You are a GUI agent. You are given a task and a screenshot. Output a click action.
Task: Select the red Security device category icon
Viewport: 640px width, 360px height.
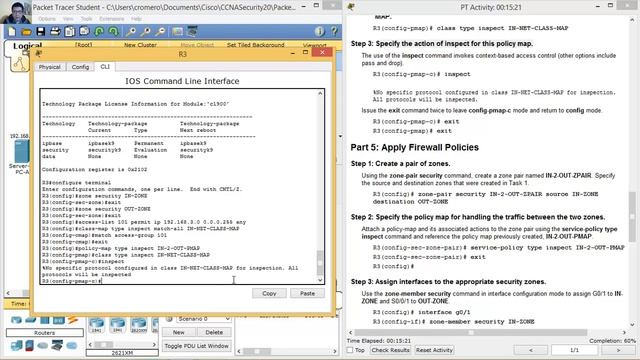29,346
